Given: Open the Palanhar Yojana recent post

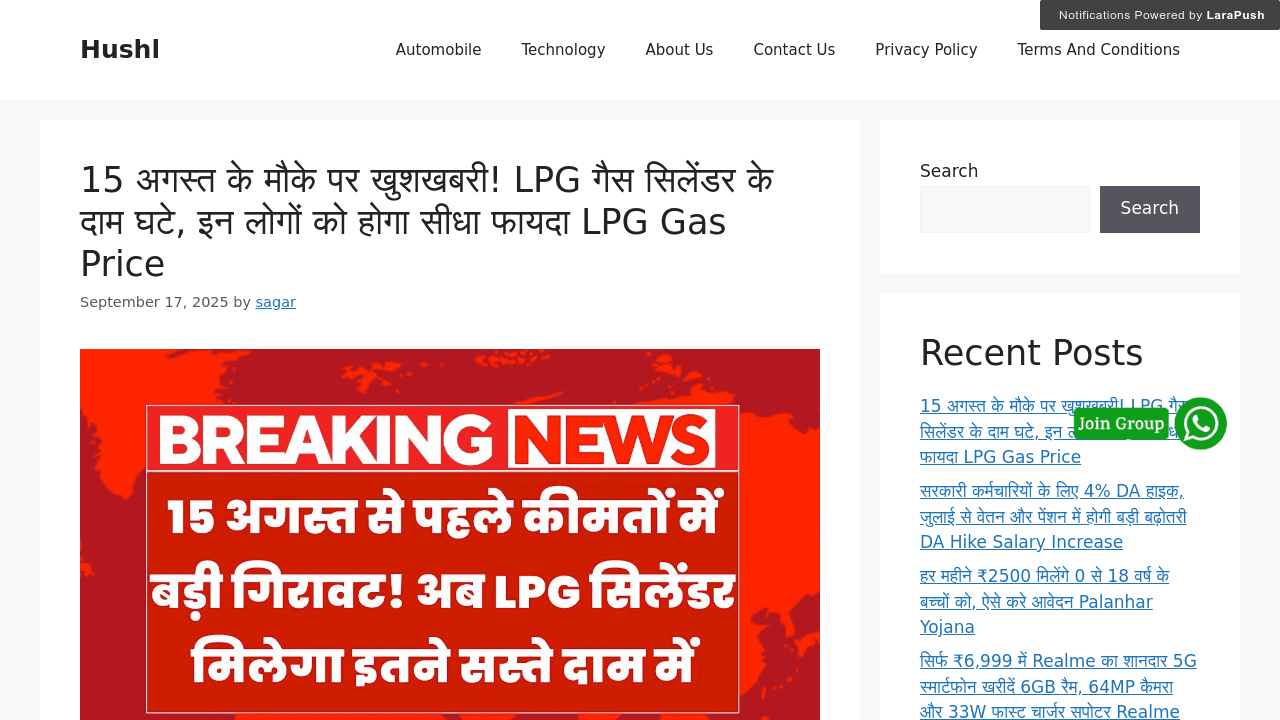Looking at the screenshot, I should pos(1045,602).
